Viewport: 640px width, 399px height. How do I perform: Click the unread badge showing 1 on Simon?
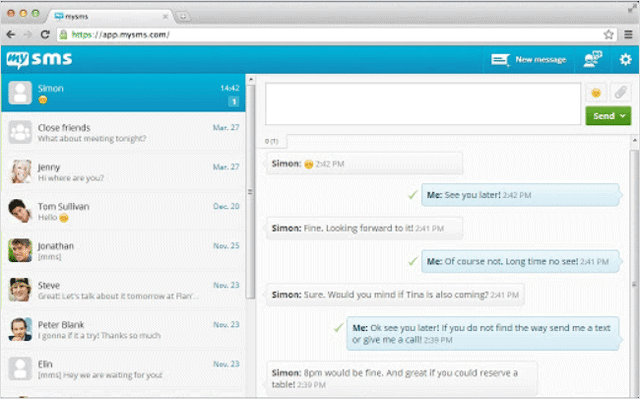(233, 102)
